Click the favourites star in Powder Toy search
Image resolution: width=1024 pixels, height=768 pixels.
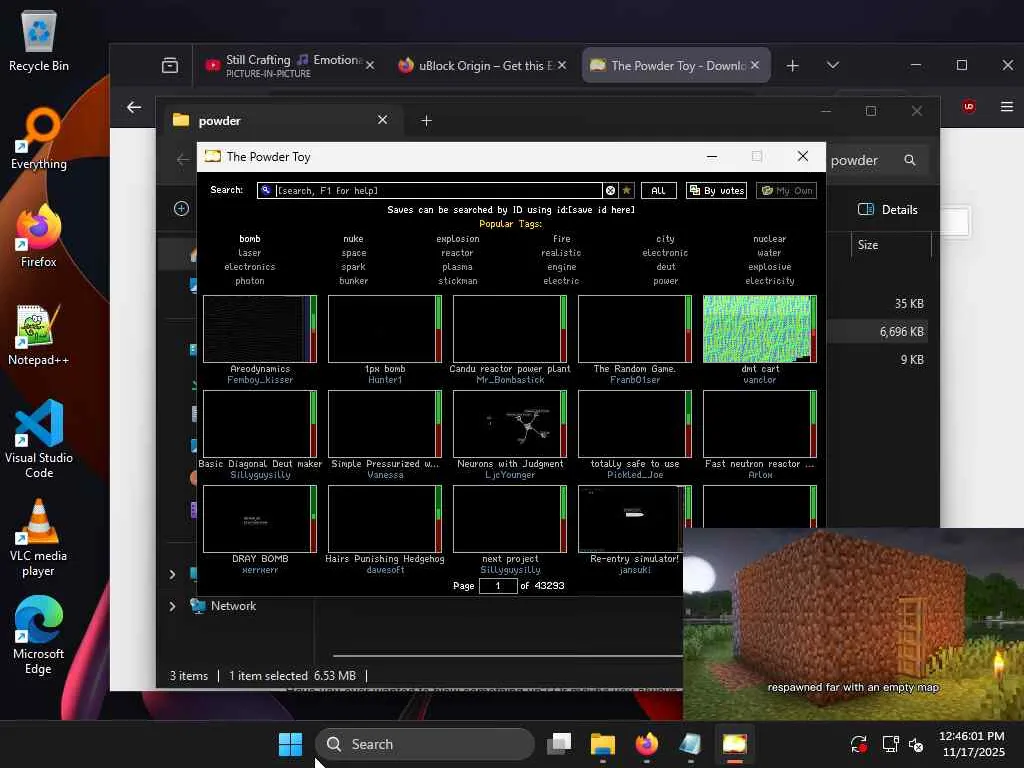pos(626,190)
